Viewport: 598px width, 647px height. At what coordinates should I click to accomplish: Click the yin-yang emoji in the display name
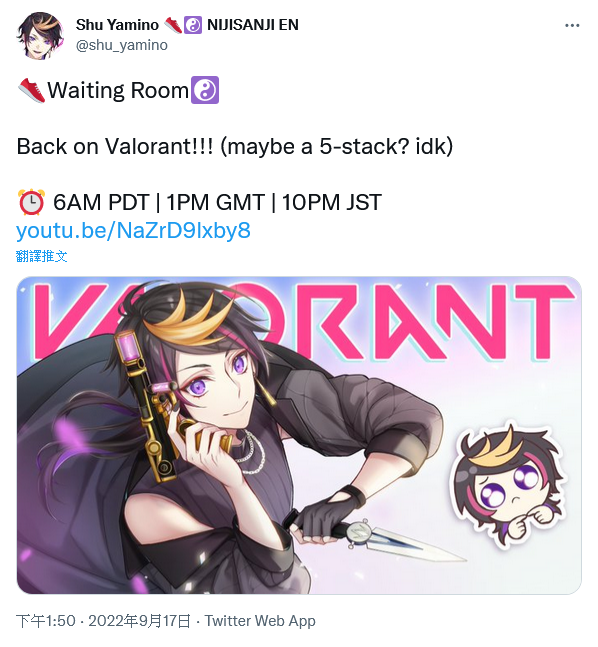click(193, 25)
